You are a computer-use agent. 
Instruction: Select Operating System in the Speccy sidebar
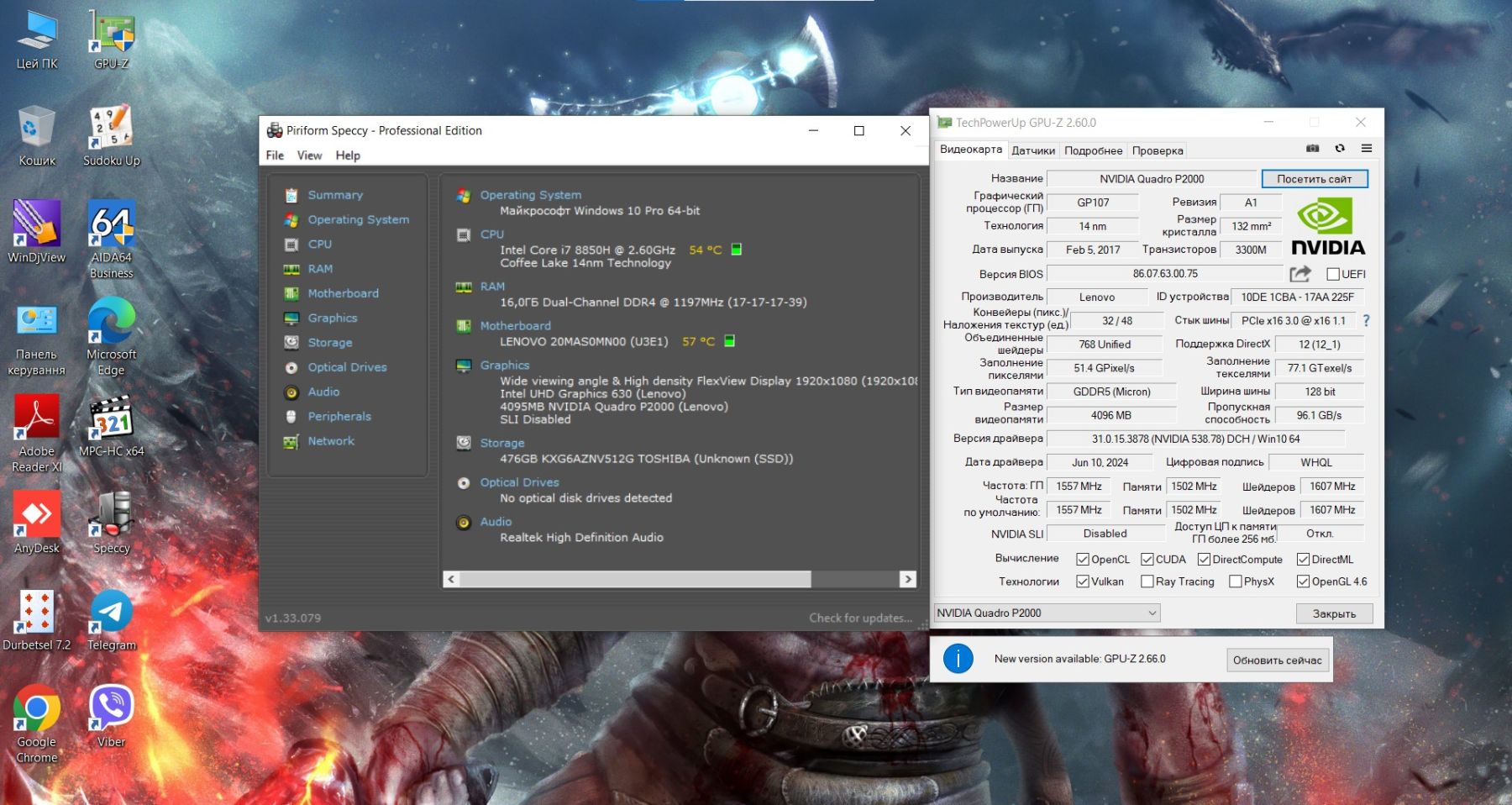point(359,219)
